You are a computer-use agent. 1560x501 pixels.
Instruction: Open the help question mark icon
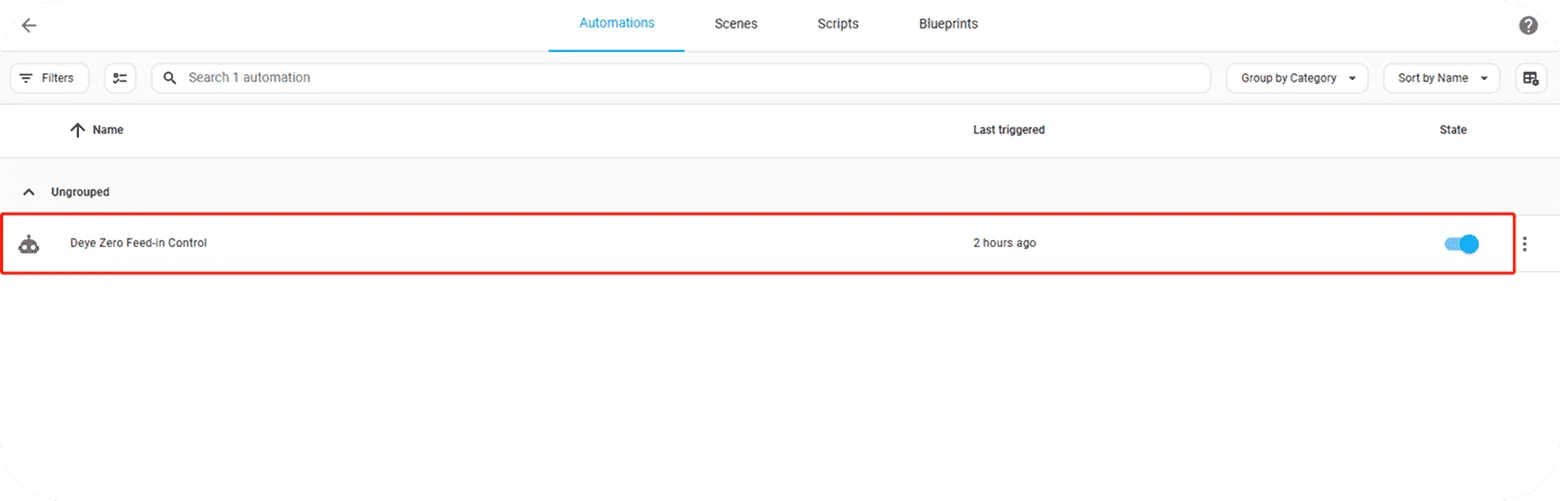[x=1528, y=26]
